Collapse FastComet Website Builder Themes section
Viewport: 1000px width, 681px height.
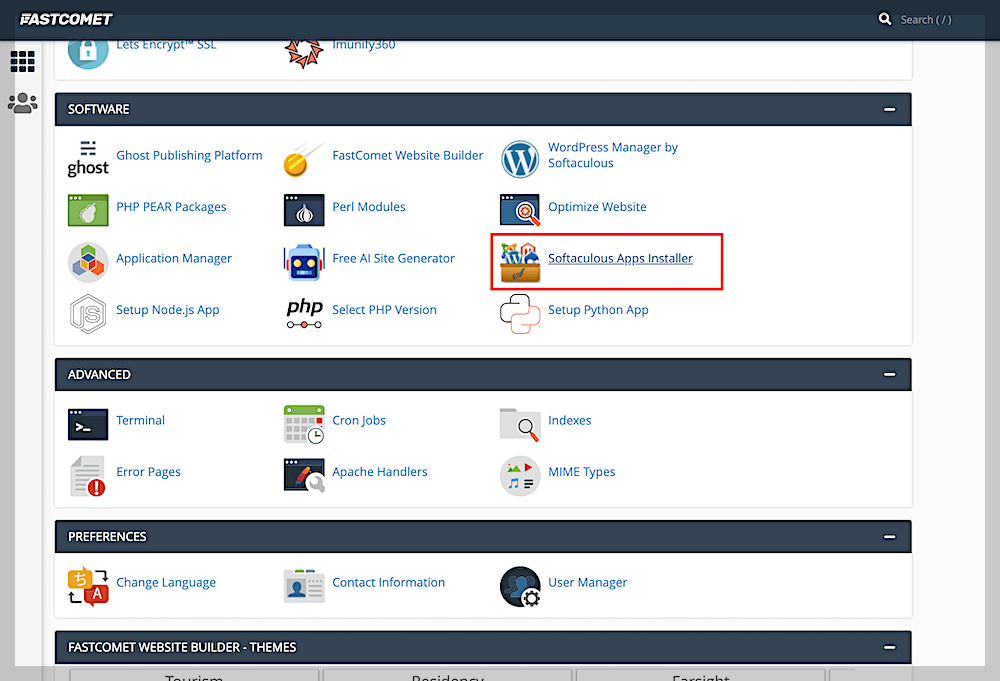tap(889, 647)
